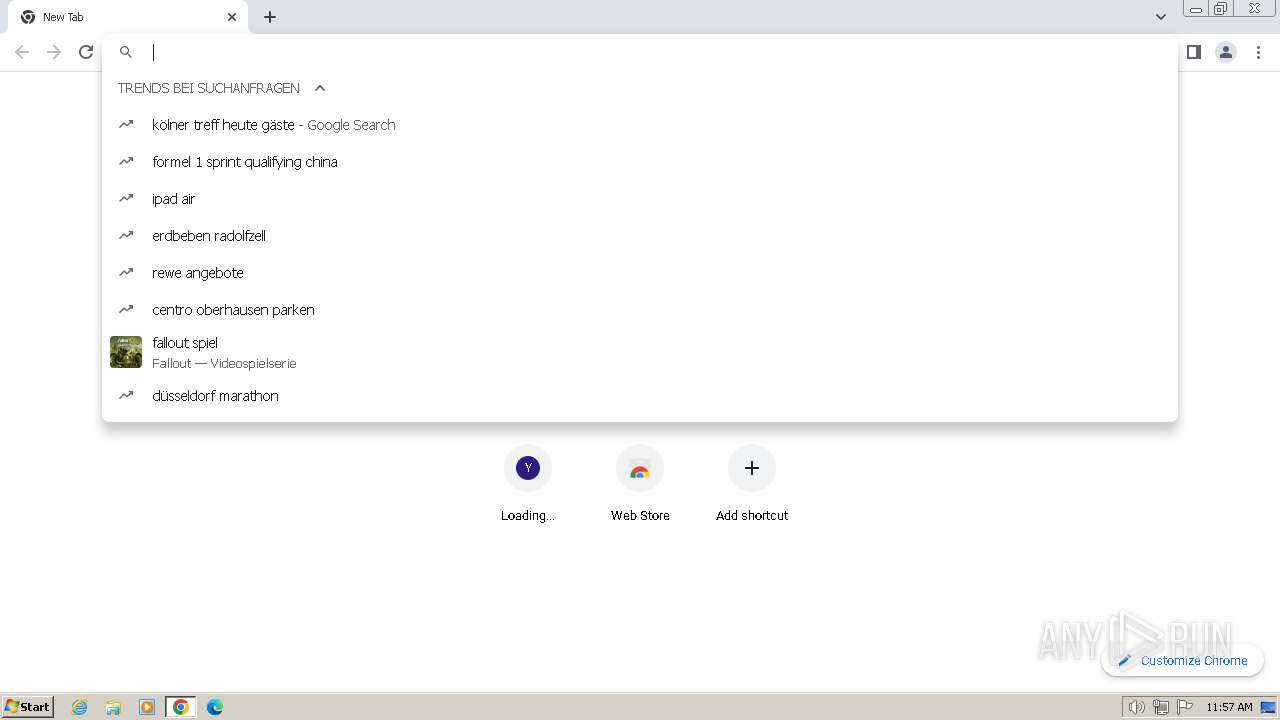This screenshot has height=720, width=1280.
Task: Launch Internet Explorer from taskbar
Action: coord(80,707)
